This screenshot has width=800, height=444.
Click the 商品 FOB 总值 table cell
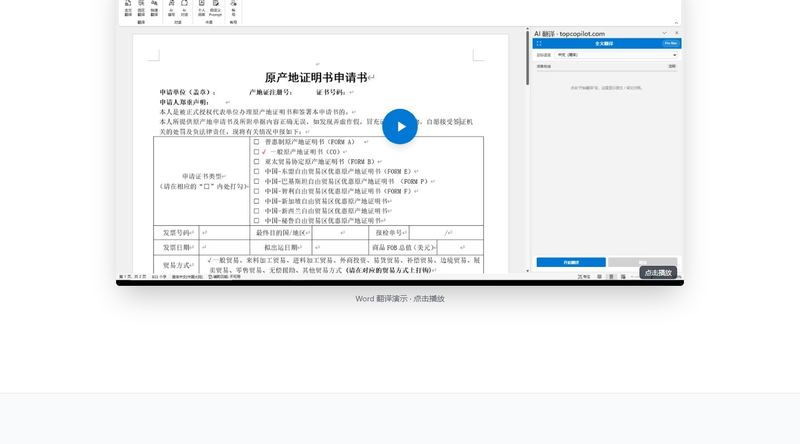403,248
